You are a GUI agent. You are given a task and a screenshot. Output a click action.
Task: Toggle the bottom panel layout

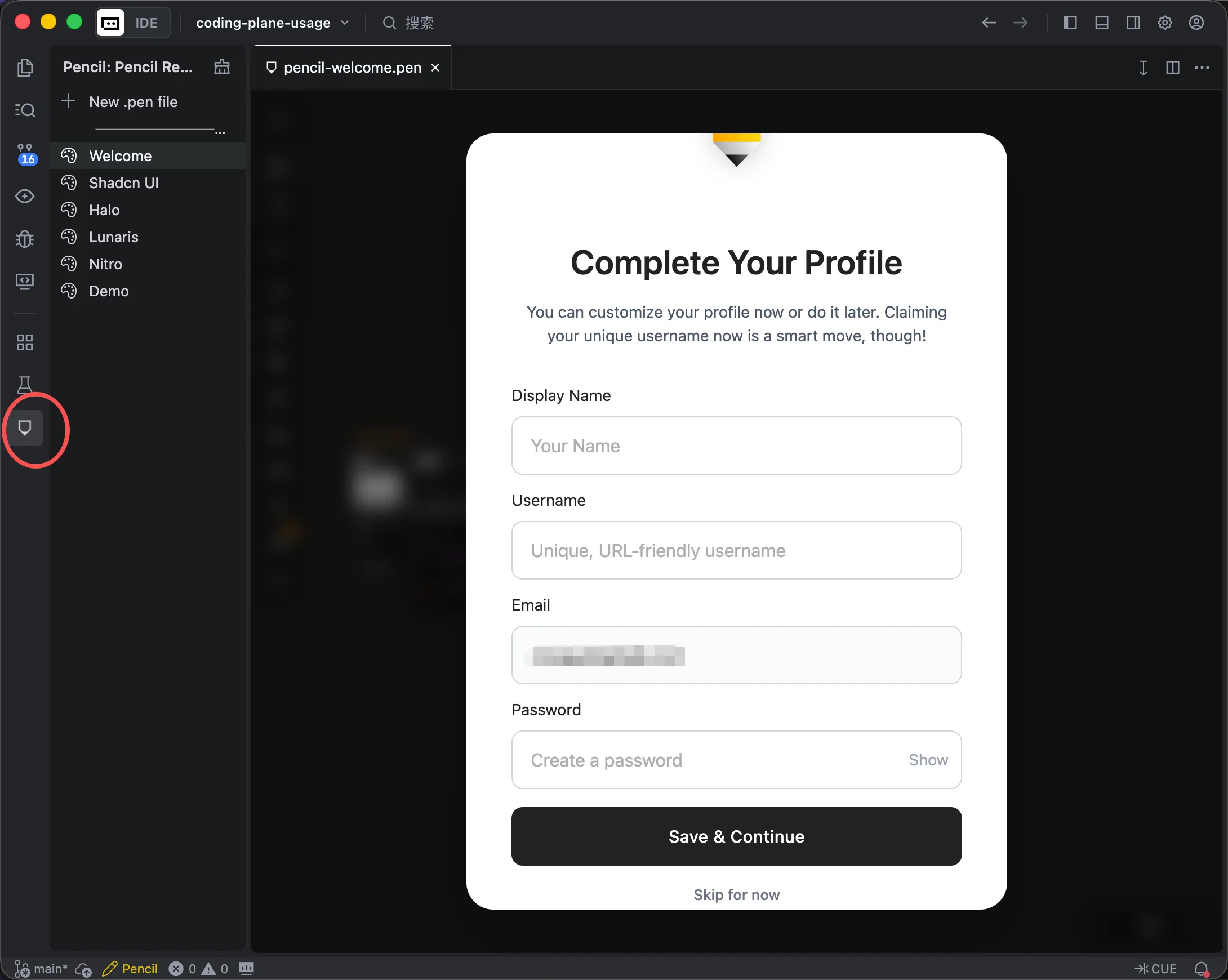(x=1102, y=23)
